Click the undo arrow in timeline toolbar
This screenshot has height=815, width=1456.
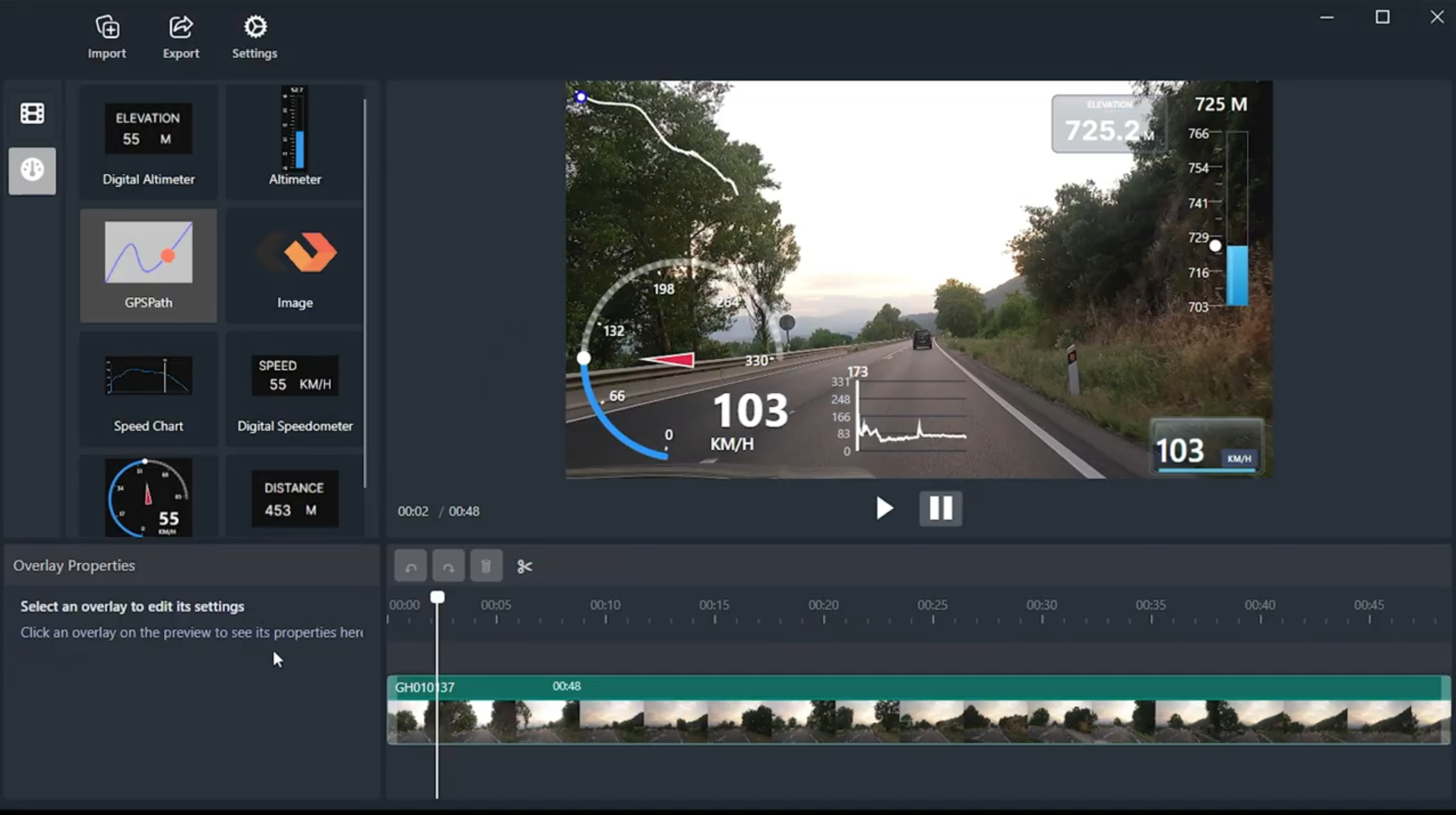(x=410, y=566)
